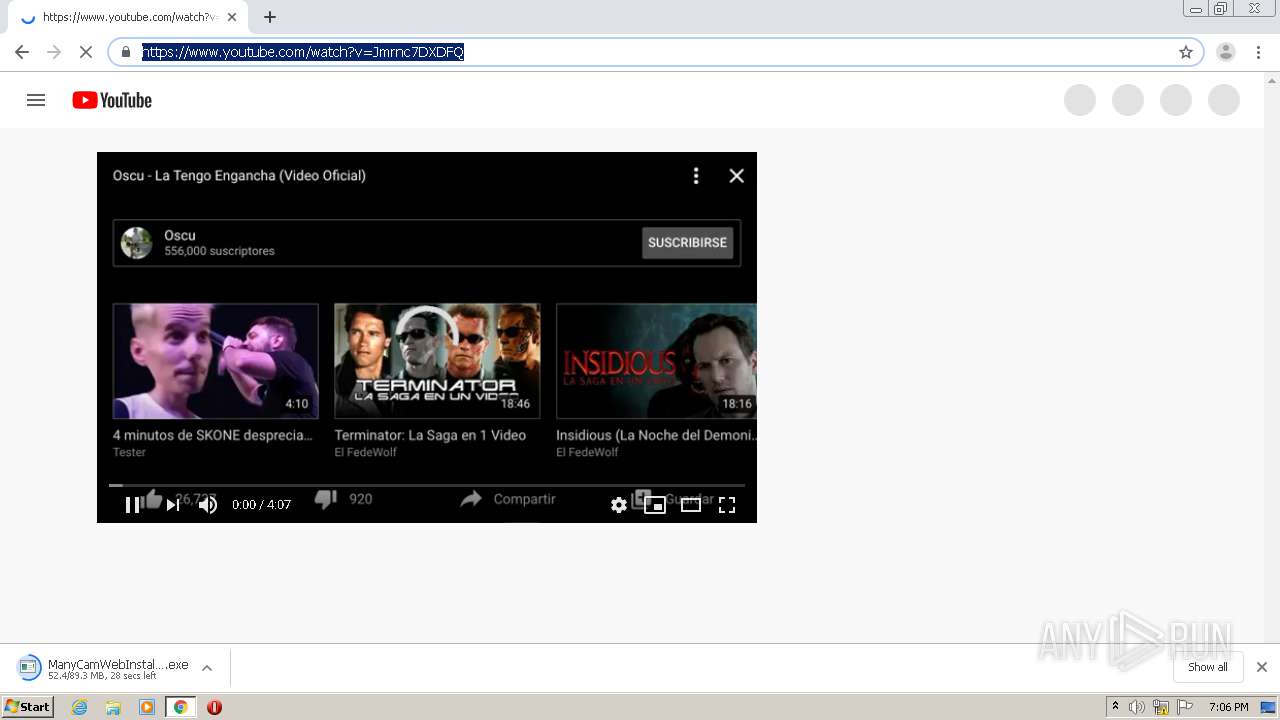
Task: Open title 'Insidious (La Noche del Demoni..'
Action: click(x=656, y=435)
